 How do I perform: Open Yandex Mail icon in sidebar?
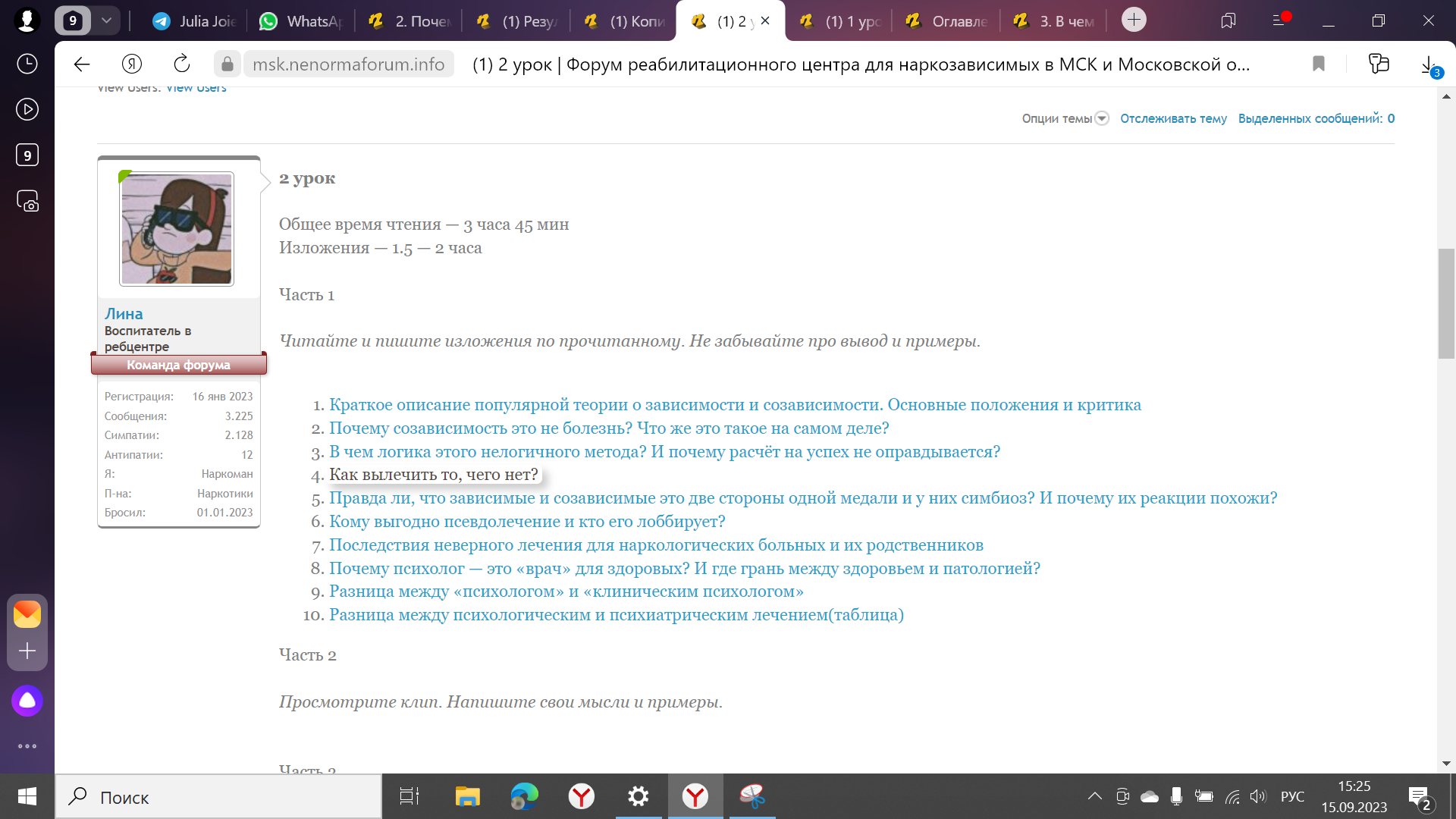click(x=27, y=614)
